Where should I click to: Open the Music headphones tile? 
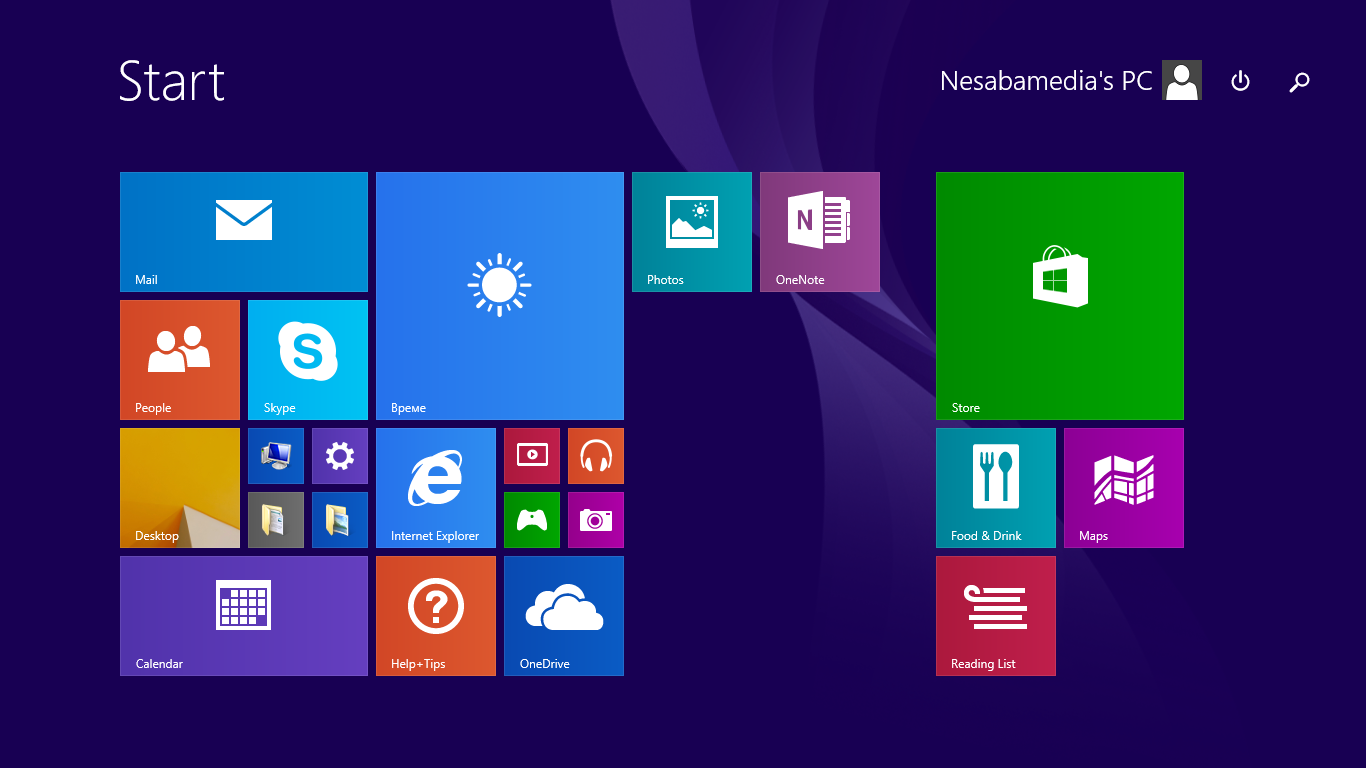596,456
